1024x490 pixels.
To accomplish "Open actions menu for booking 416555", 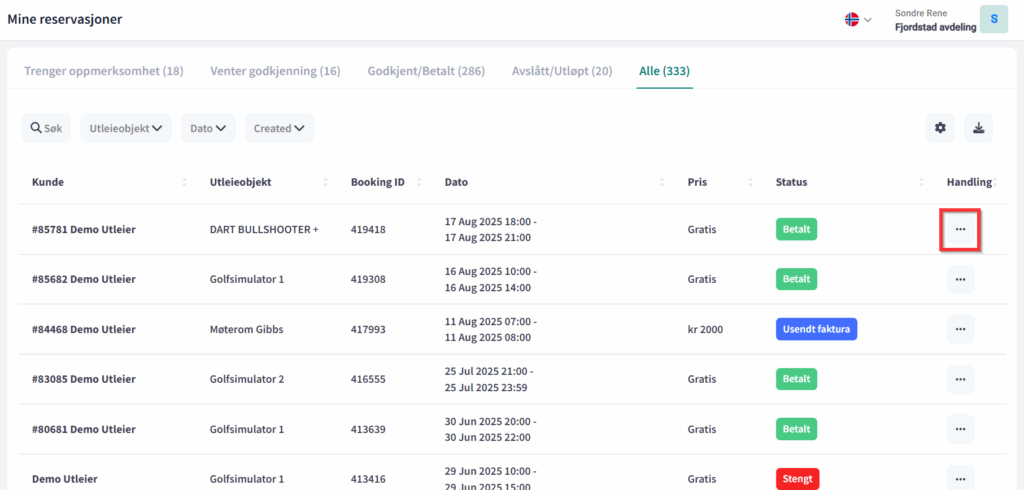I will [x=960, y=379].
